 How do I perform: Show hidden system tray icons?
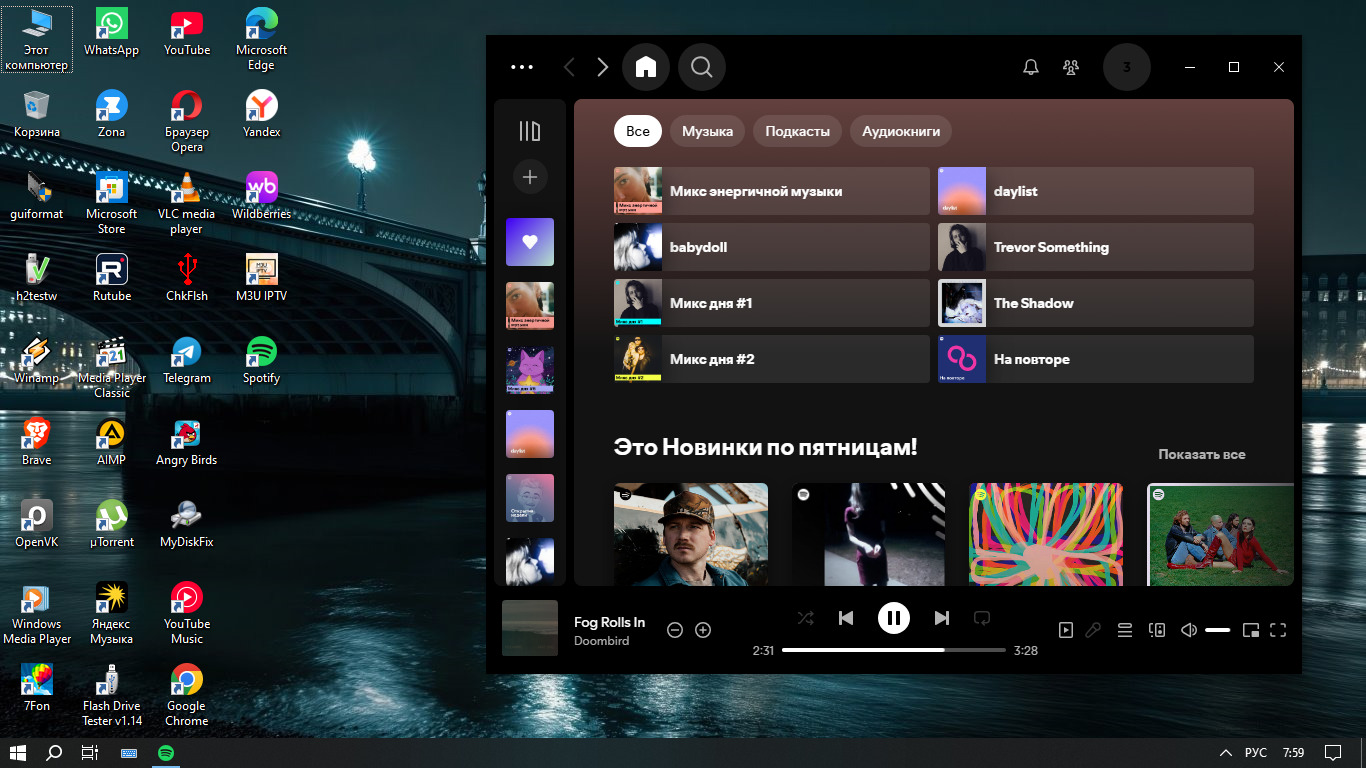click(1226, 752)
